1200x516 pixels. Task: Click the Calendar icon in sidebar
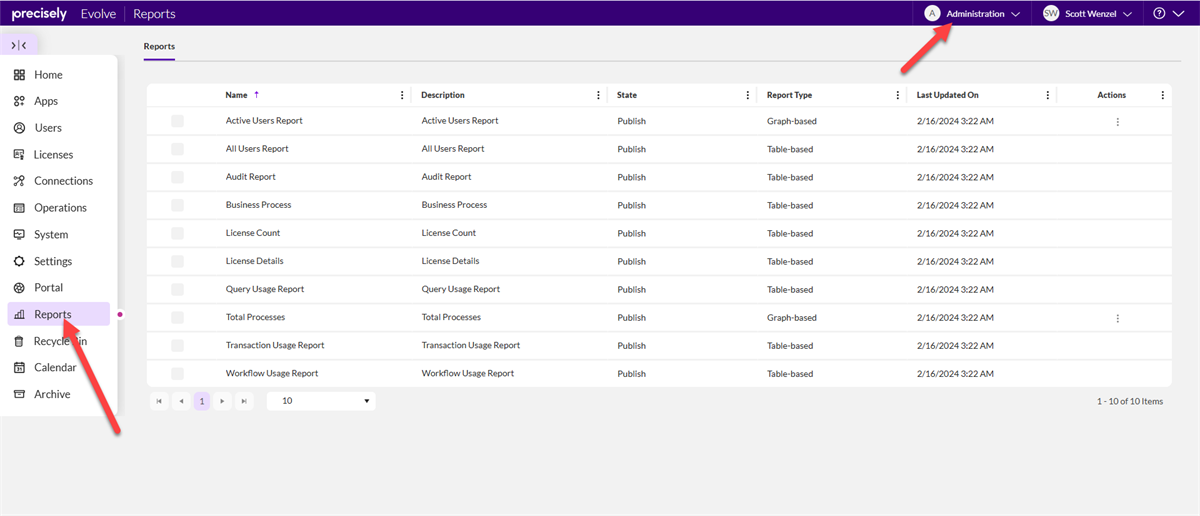pos(19,368)
